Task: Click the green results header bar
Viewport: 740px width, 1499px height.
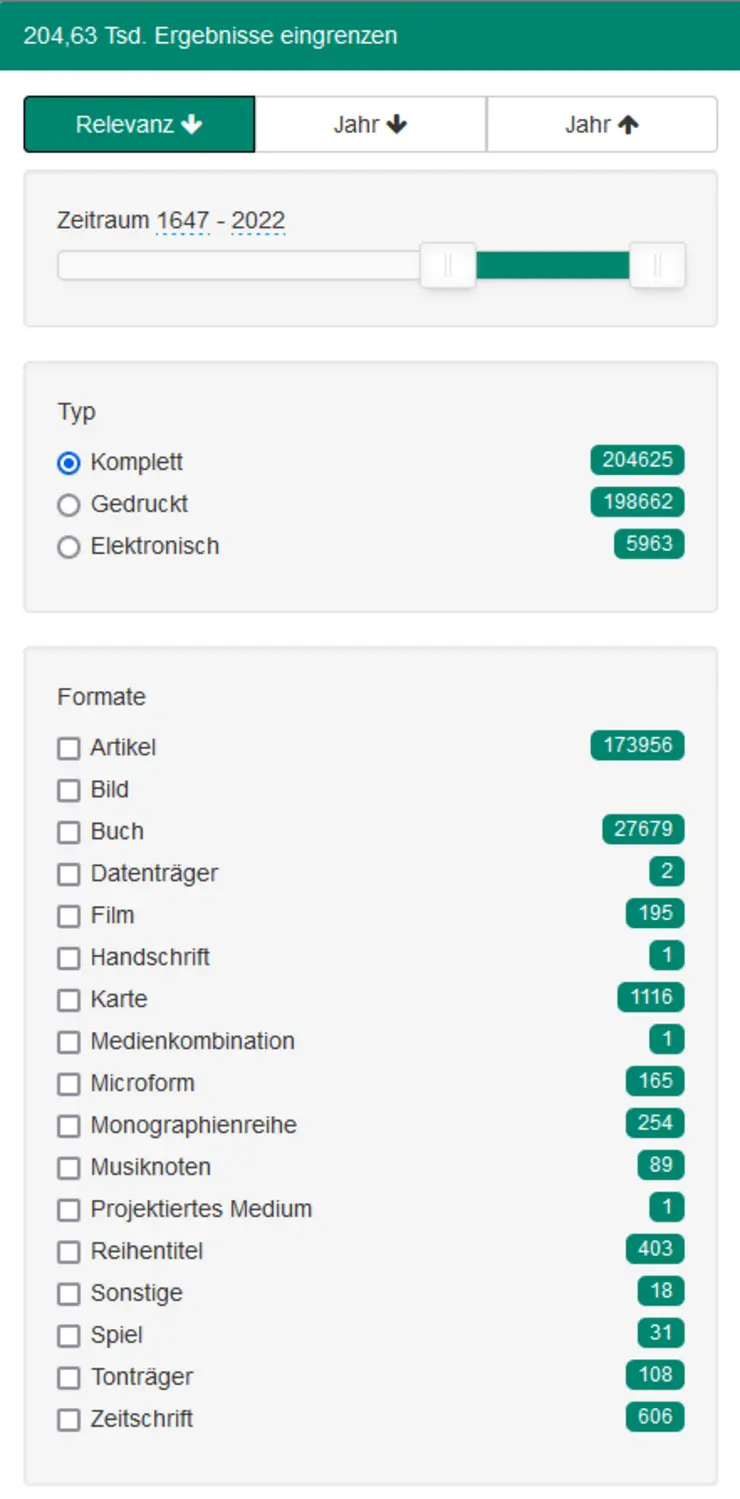Action: point(370,36)
